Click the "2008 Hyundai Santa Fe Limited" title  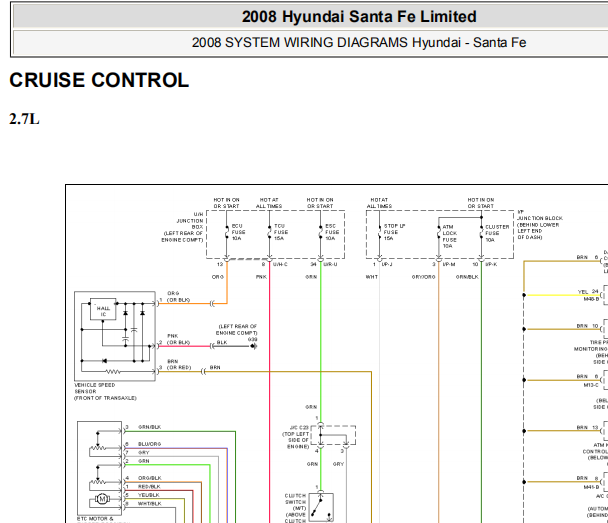click(359, 17)
